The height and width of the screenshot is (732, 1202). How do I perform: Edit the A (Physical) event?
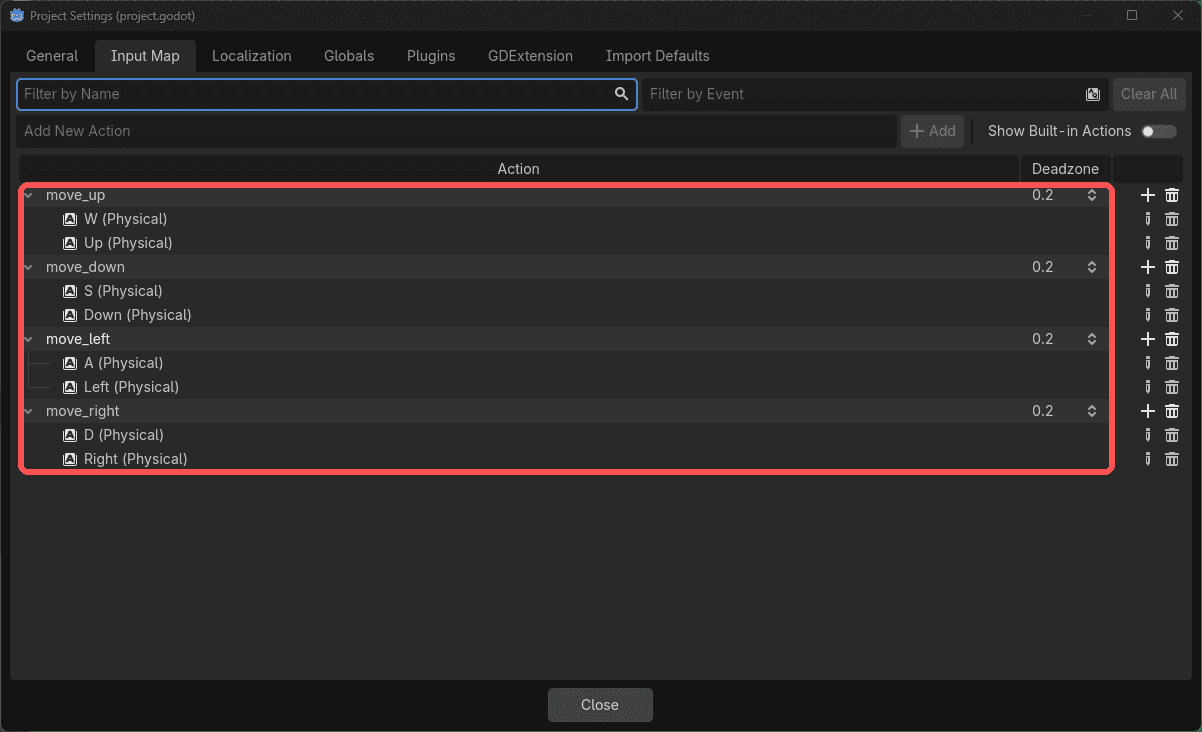click(1147, 363)
